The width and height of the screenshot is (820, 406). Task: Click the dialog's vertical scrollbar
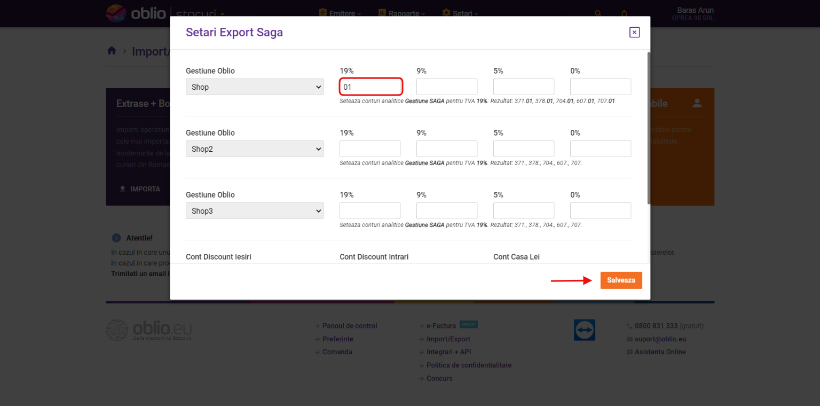pos(648,127)
